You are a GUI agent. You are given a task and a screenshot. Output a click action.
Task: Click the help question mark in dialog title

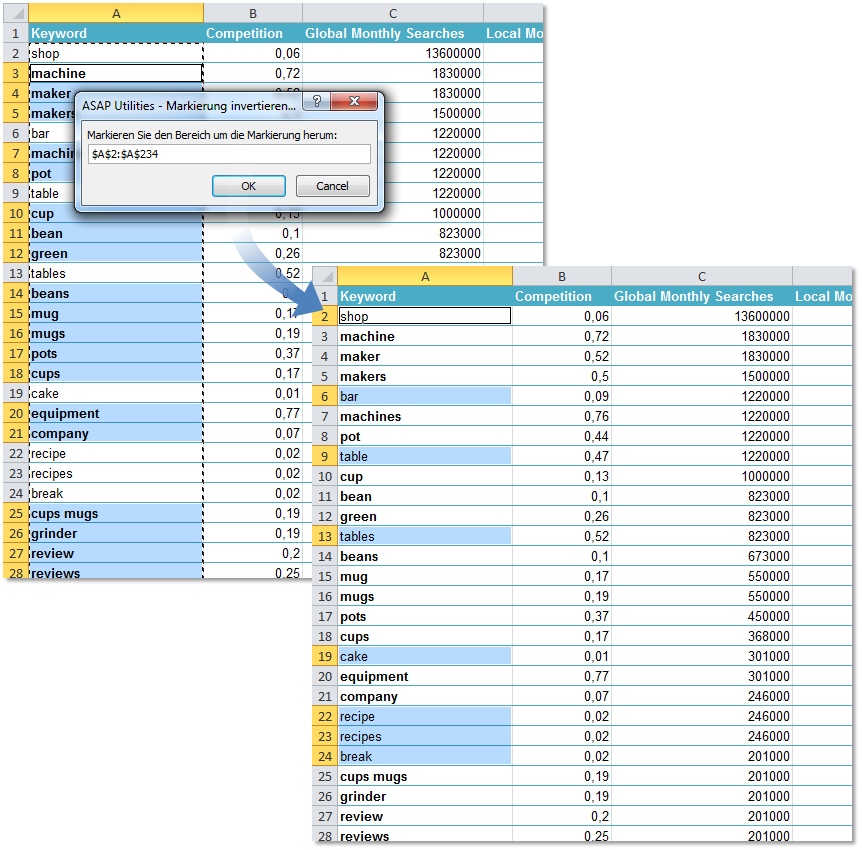[317, 101]
